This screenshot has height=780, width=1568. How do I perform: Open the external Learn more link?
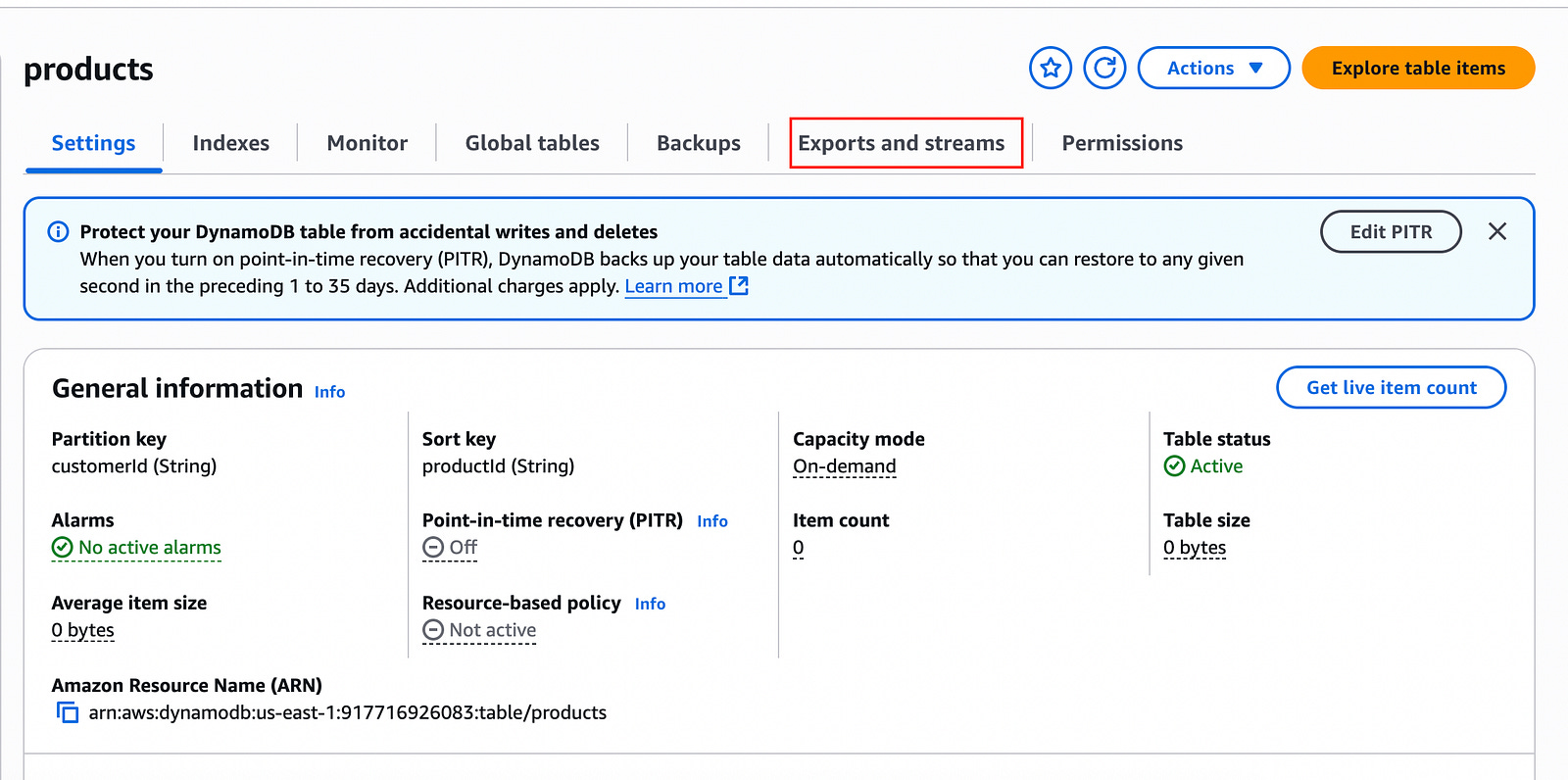tap(686, 286)
